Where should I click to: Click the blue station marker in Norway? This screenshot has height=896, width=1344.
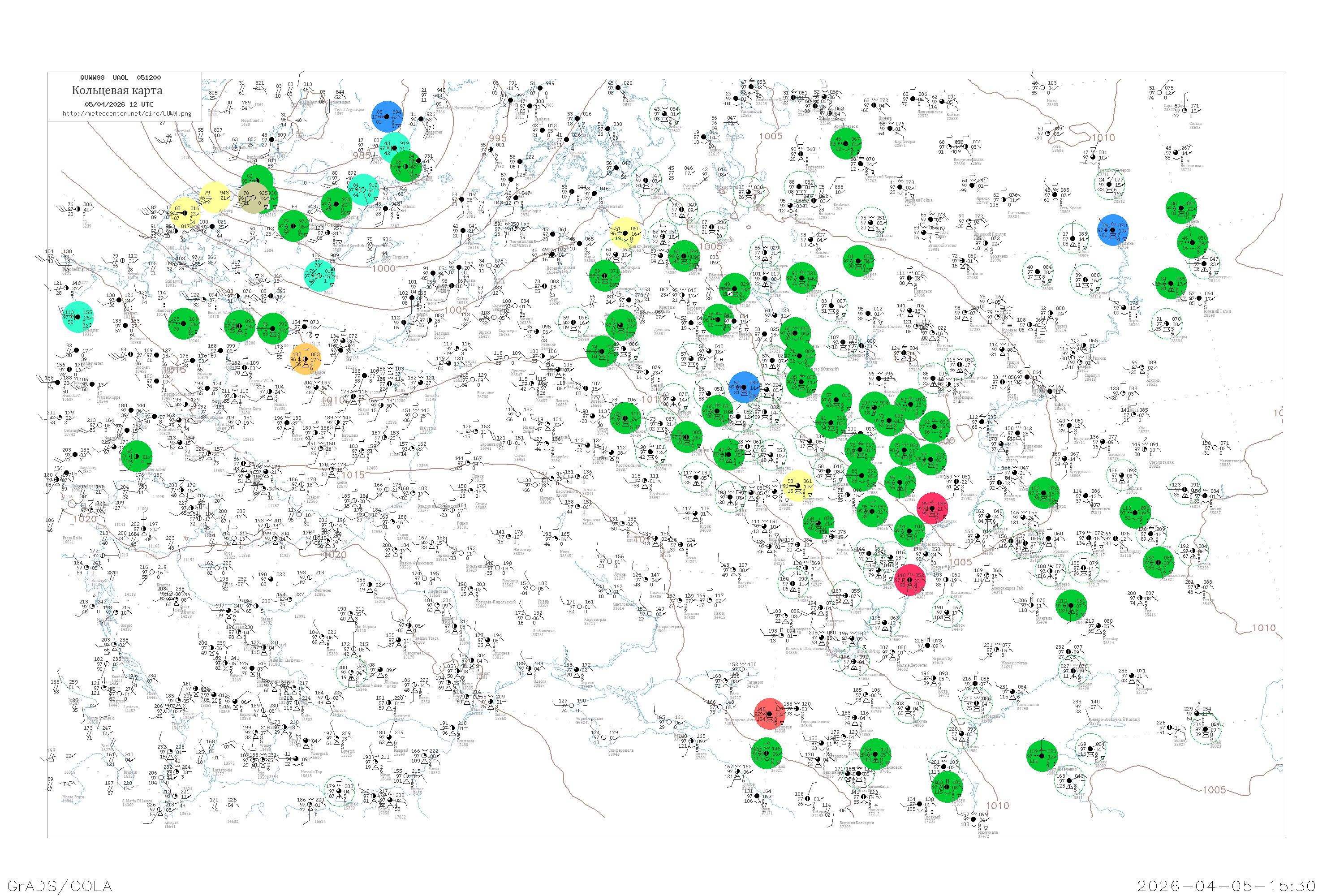click(388, 116)
